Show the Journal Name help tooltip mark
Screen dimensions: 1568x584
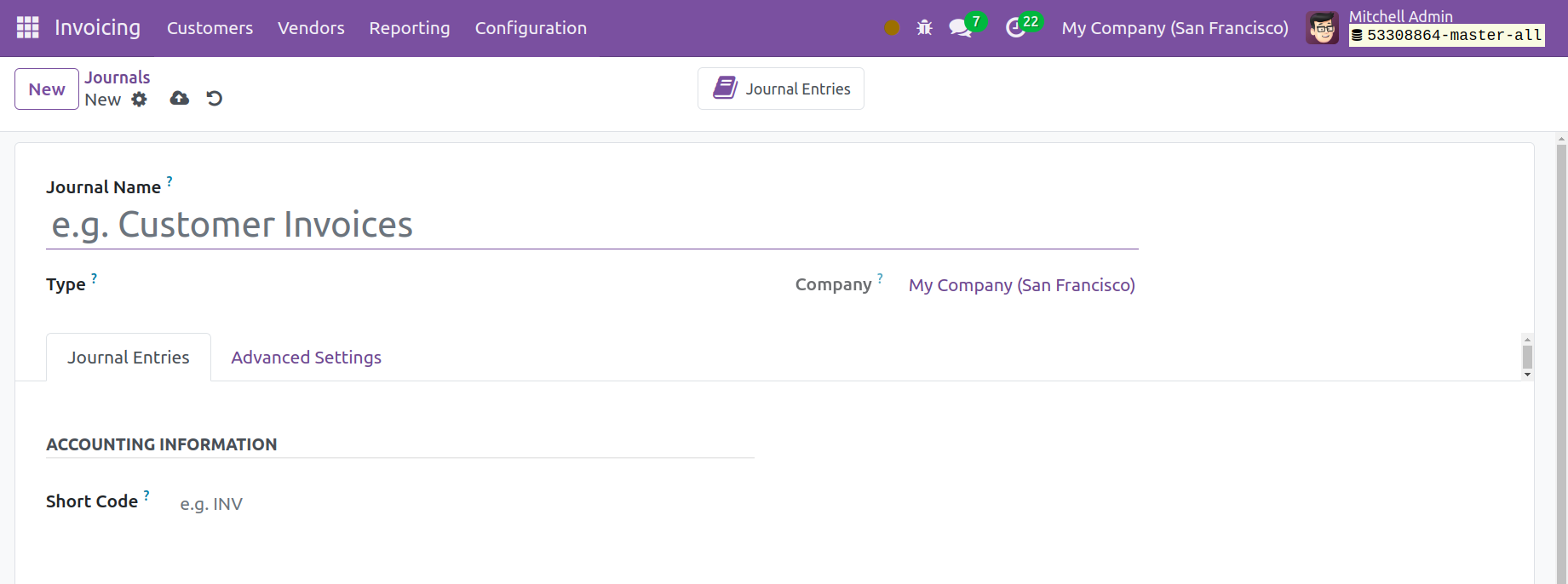coord(169,181)
